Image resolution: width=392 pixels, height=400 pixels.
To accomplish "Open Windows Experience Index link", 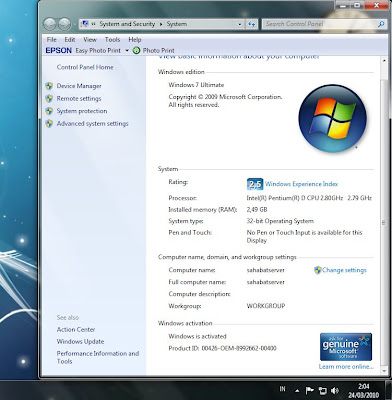I will coord(302,184).
